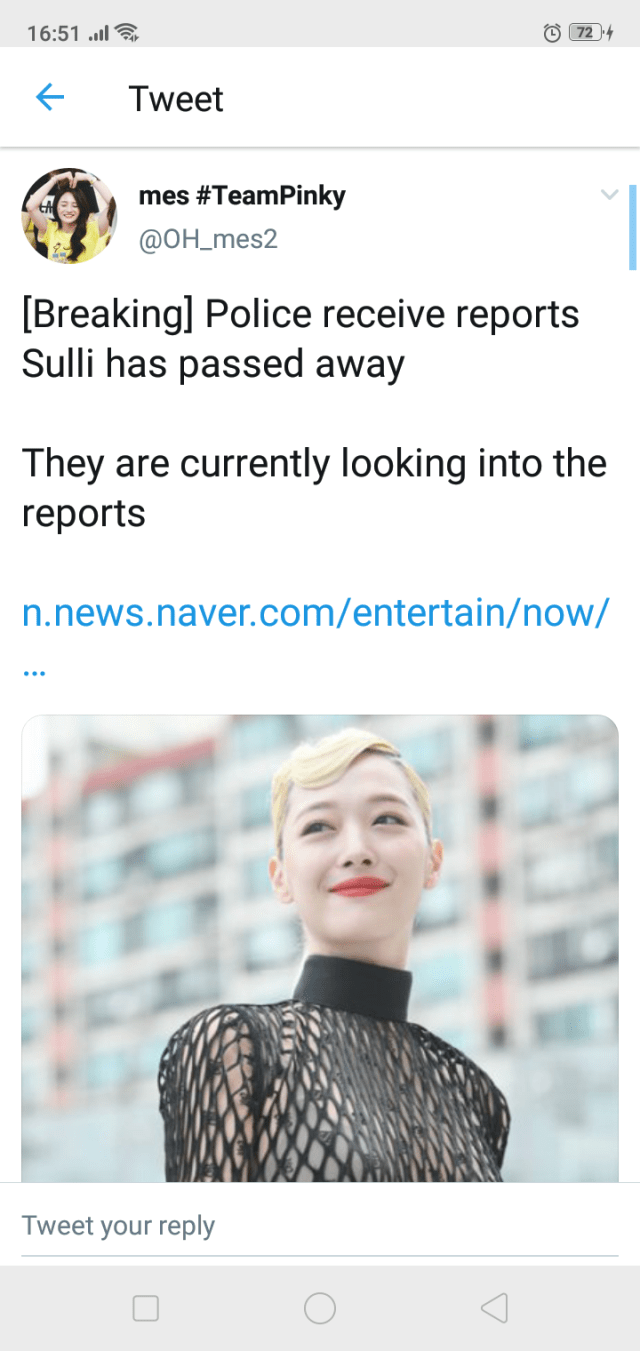Tap the Tweet header title
Image resolution: width=640 pixels, height=1351 pixels.
coord(176,99)
